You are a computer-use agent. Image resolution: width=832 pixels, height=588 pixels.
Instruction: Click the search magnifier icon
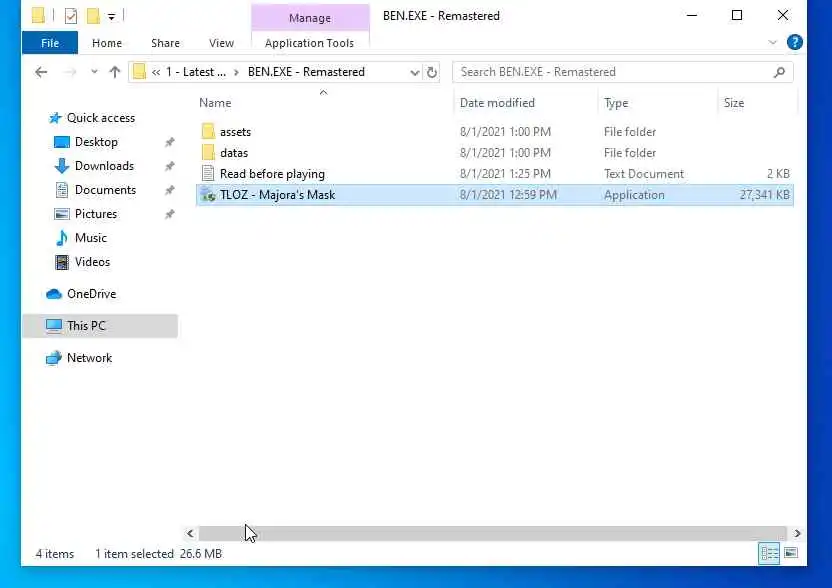(x=779, y=72)
